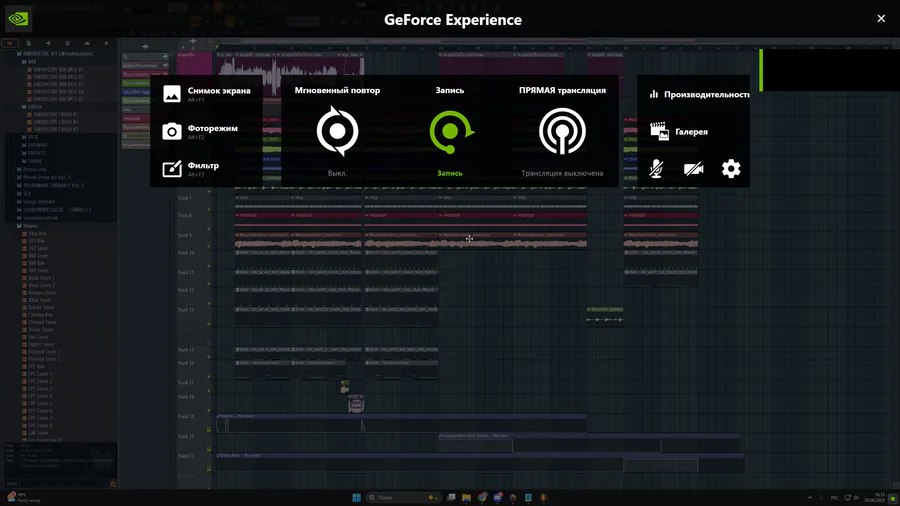The image size is (900, 506).
Task: Open overlay settings gear
Action: 731,169
